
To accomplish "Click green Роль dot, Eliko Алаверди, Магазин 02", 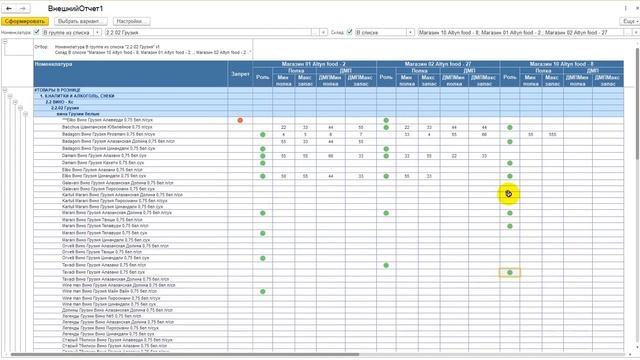I will coord(386,120).
